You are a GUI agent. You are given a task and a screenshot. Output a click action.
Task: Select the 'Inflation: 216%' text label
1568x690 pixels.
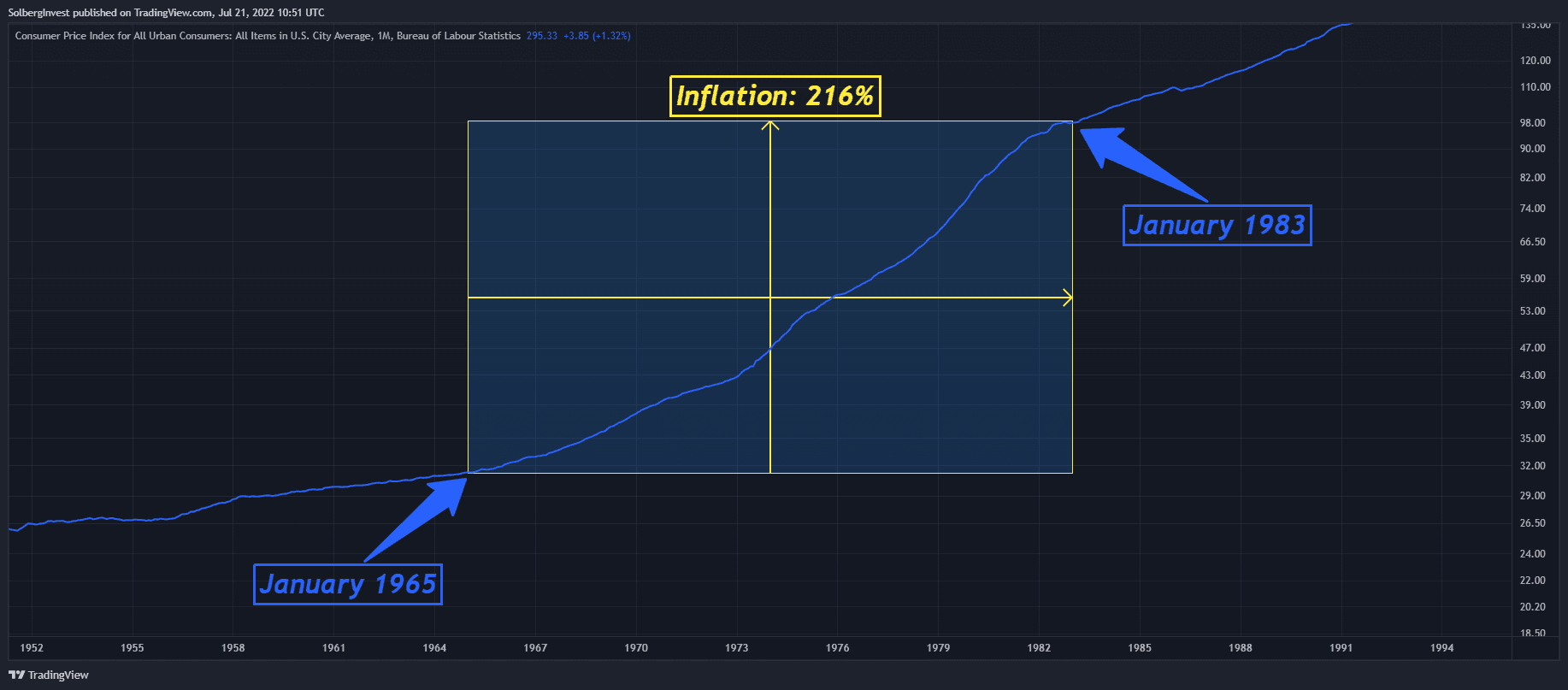tap(775, 96)
